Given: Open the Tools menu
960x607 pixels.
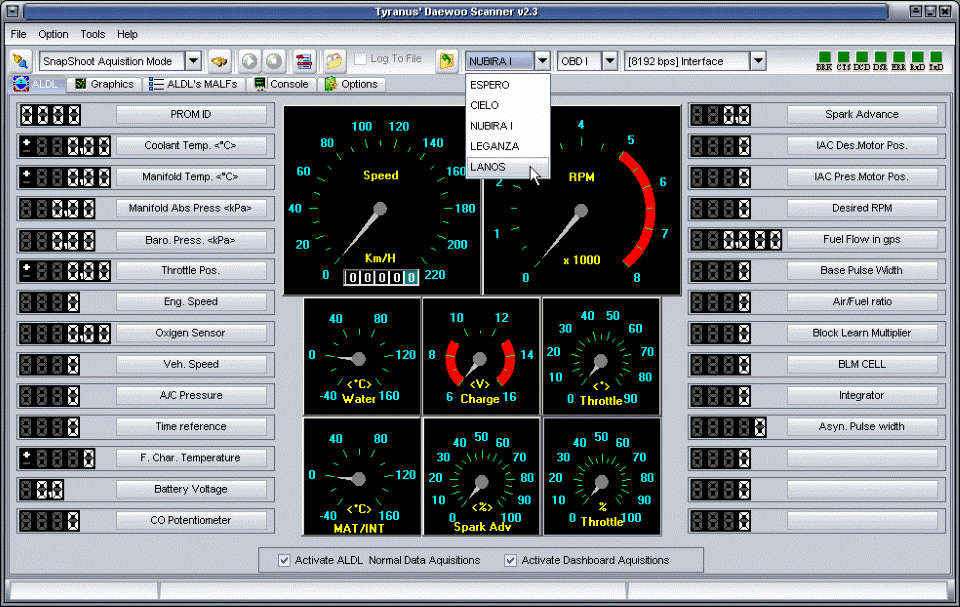Looking at the screenshot, I should (x=92, y=34).
